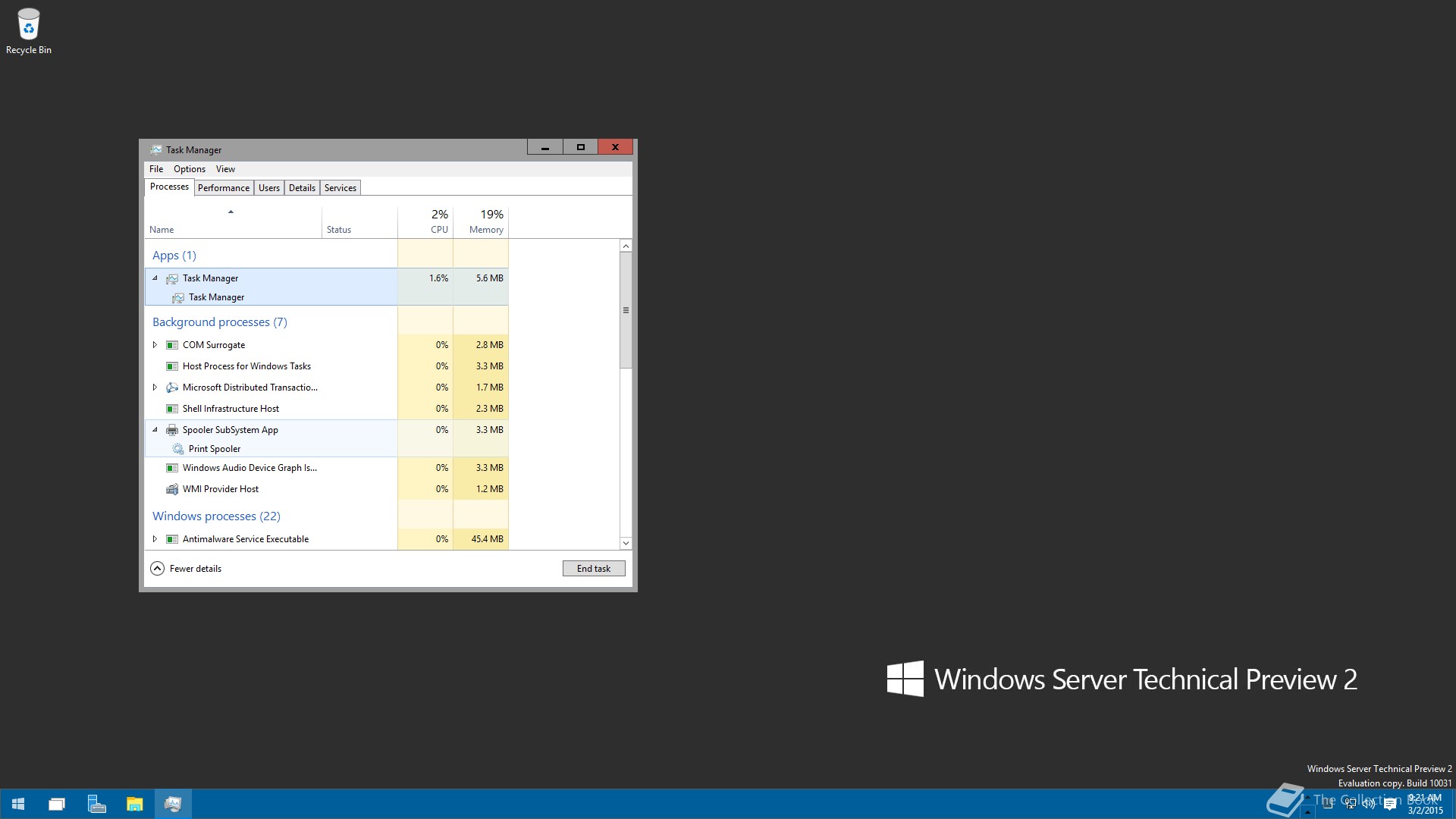Switch to the Services tab
The width and height of the screenshot is (1456, 819).
[x=340, y=188]
